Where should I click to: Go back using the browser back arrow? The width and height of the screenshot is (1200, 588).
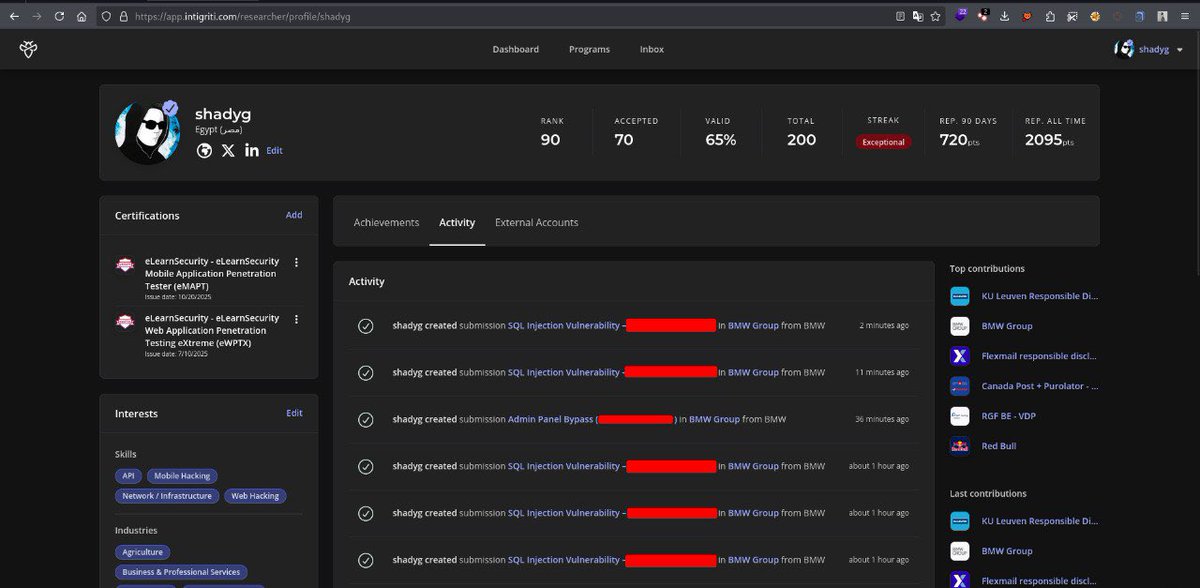pos(14,16)
